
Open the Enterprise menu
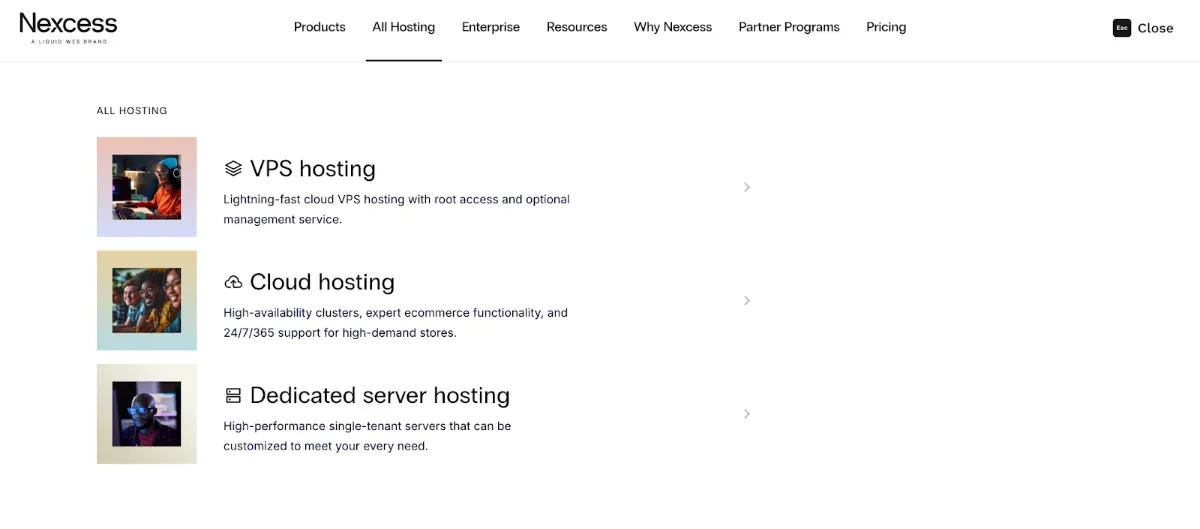[491, 27]
